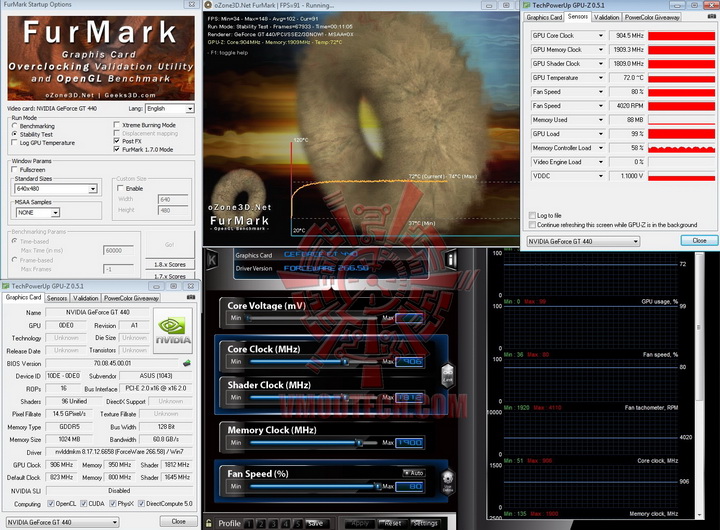
Task: Open Afterburner Settings button
Action: [x=425, y=523]
